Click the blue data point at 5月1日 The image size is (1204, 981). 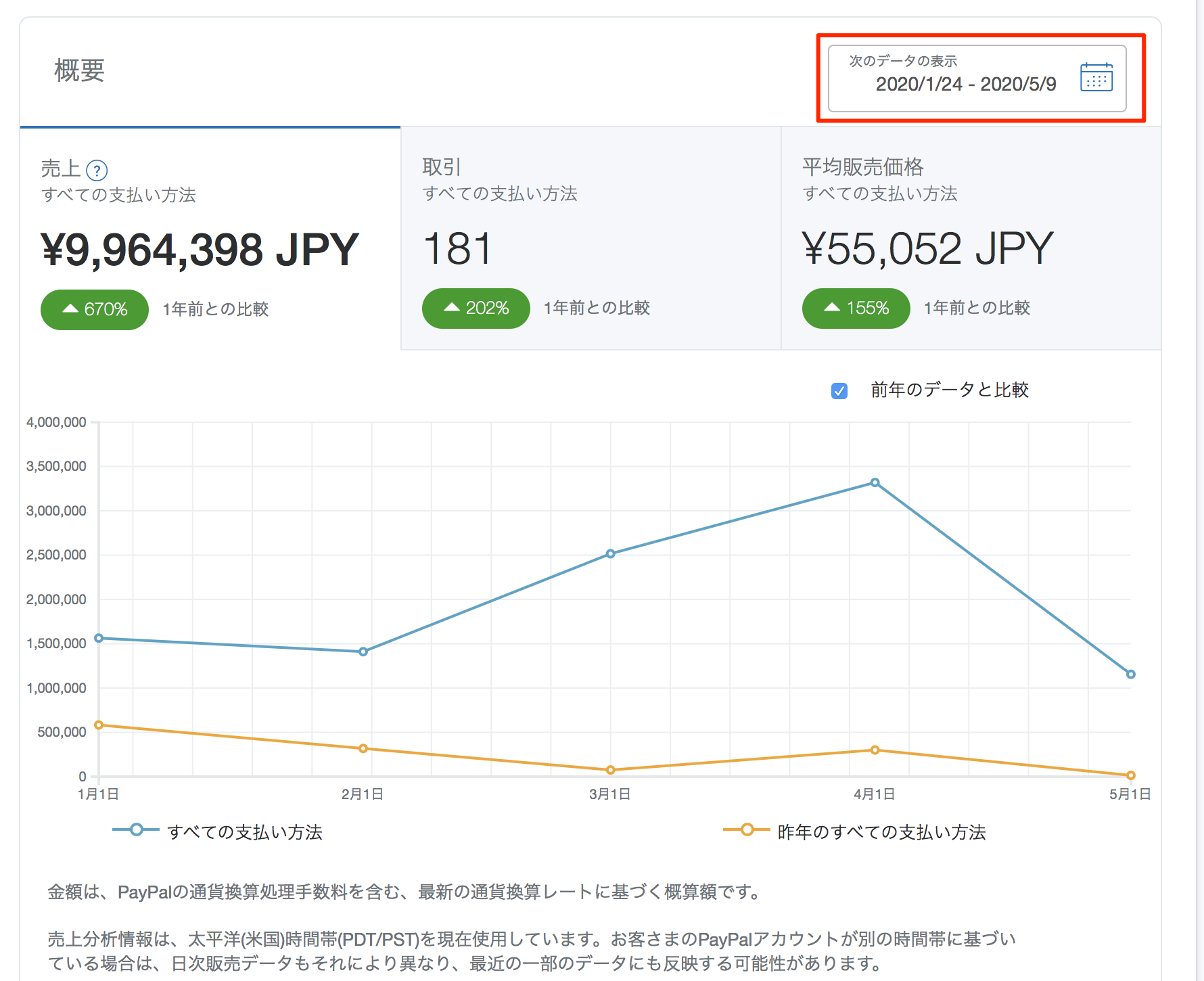tap(1130, 674)
